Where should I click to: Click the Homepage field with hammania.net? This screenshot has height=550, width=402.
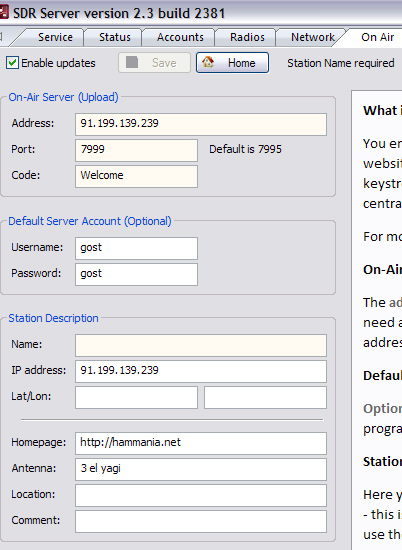click(201, 443)
